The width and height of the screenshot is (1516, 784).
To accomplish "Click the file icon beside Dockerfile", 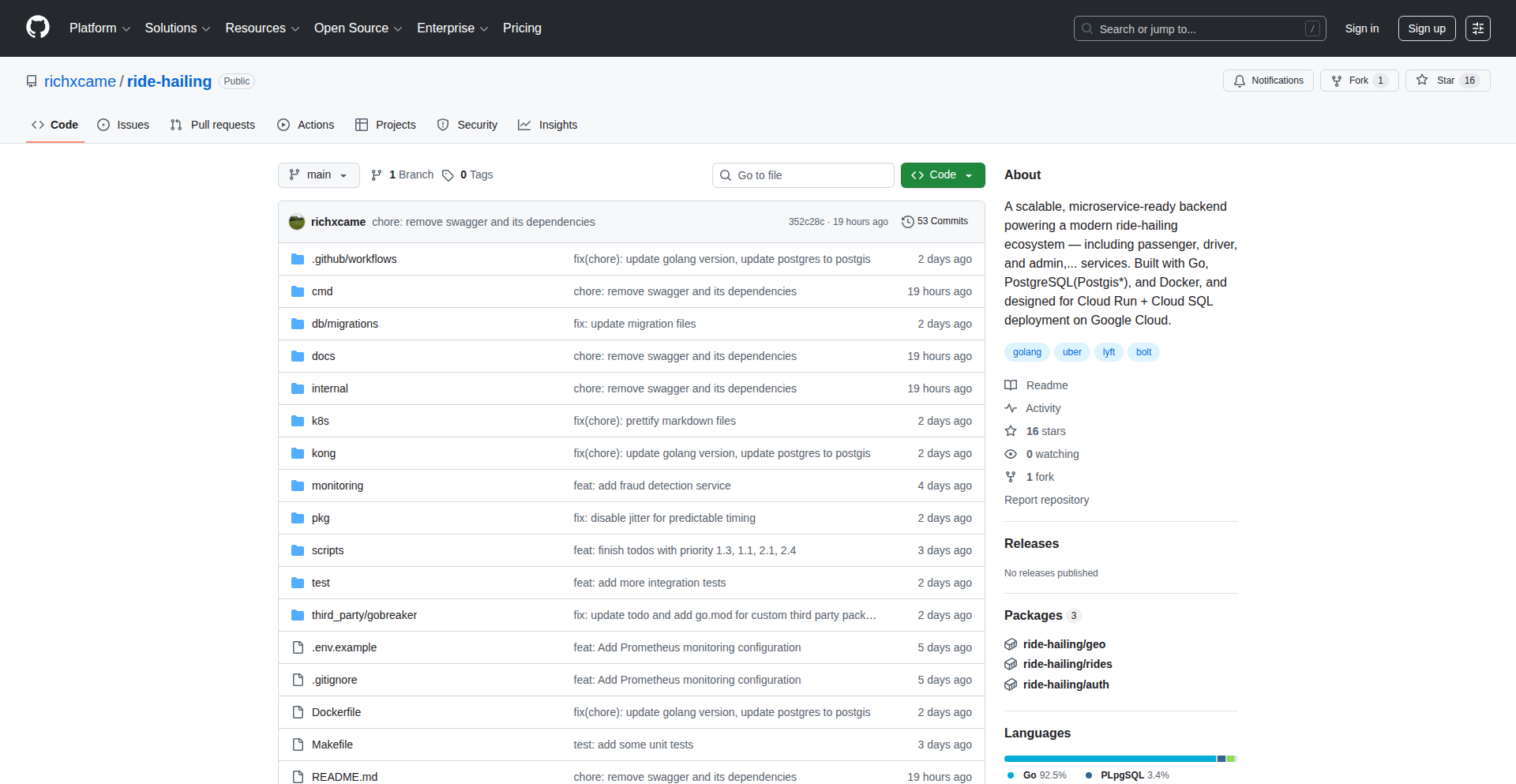I will 298,712.
